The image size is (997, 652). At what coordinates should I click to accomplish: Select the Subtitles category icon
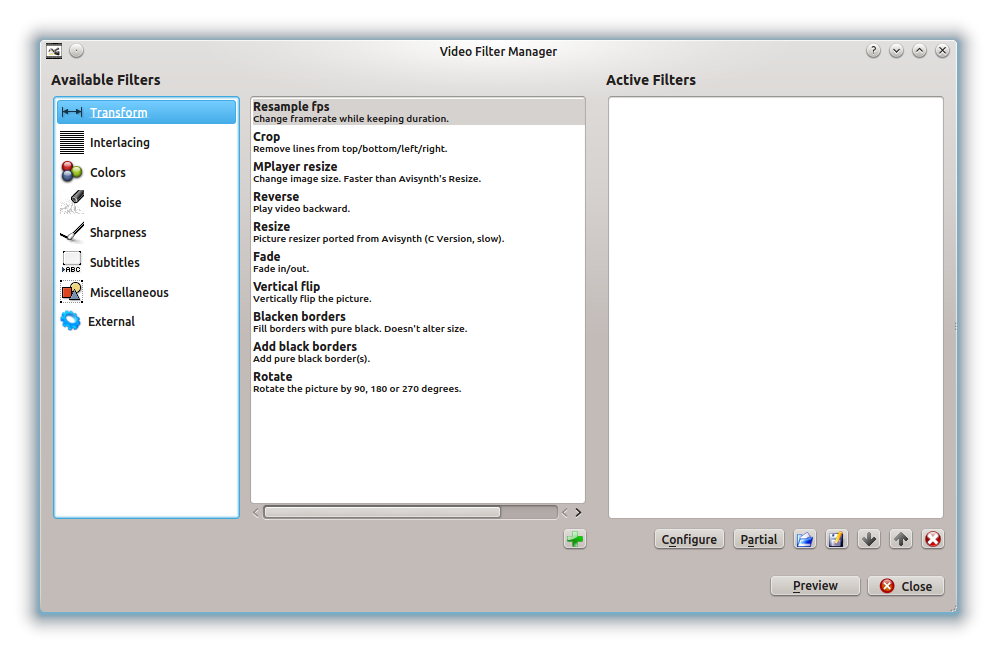[x=72, y=262]
